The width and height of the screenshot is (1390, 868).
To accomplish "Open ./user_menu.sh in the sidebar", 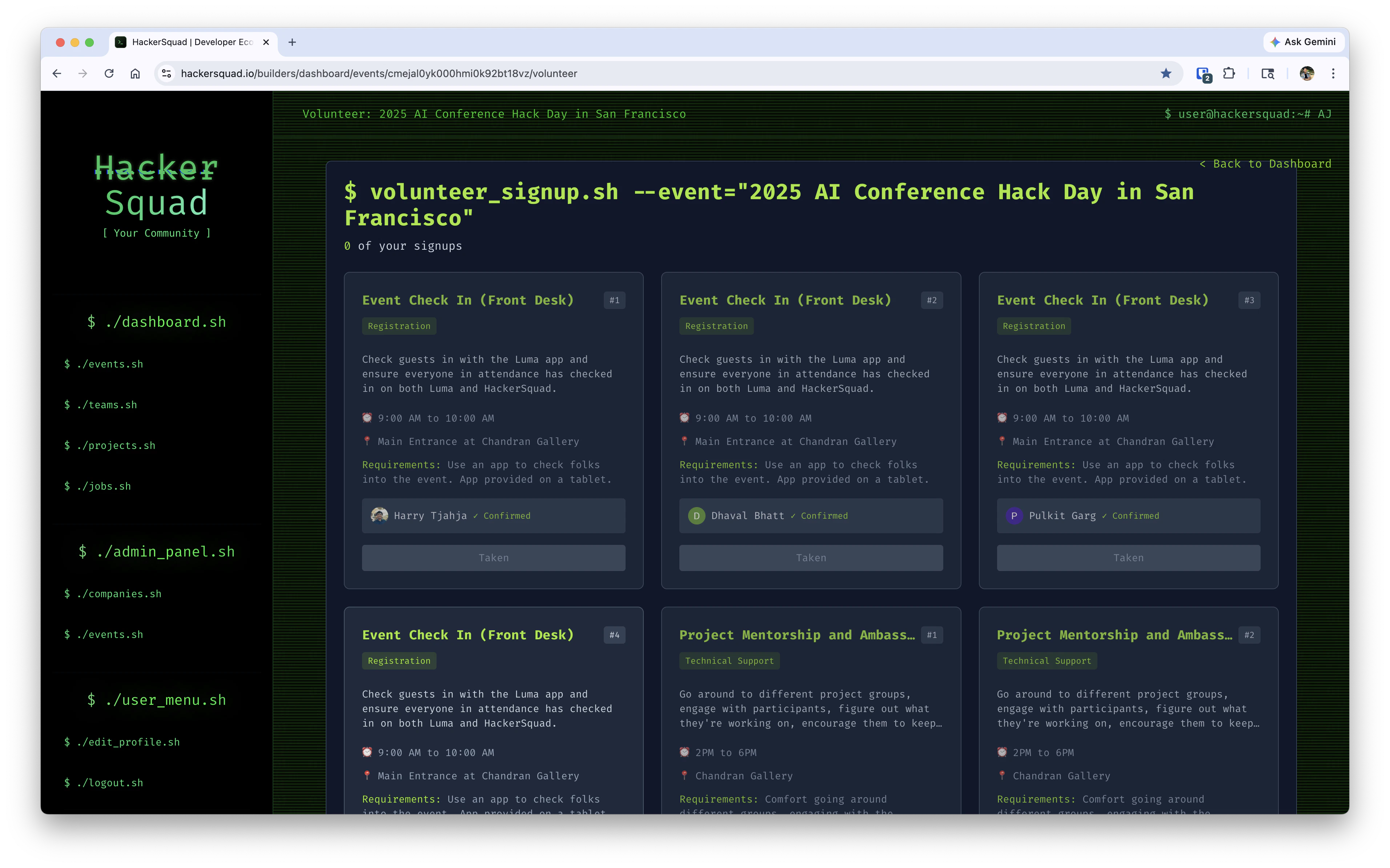I will pos(157,700).
